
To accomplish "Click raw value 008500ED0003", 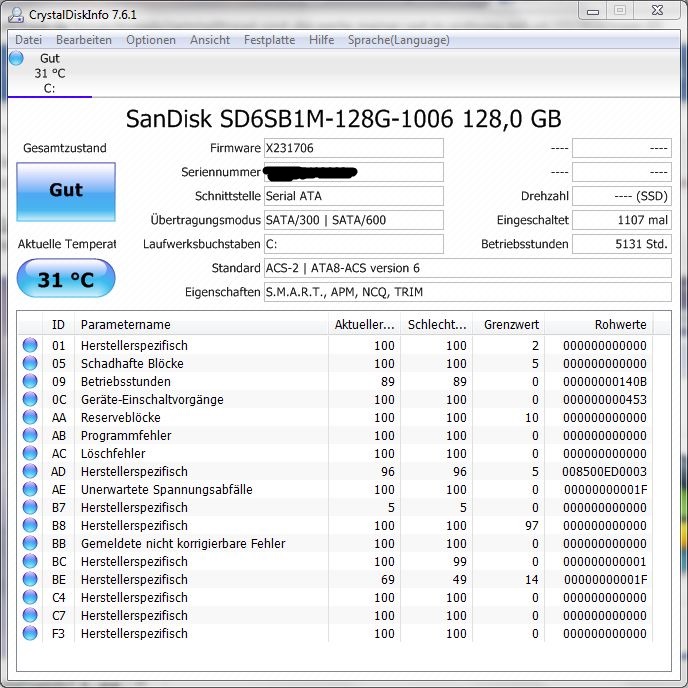I will [604, 471].
